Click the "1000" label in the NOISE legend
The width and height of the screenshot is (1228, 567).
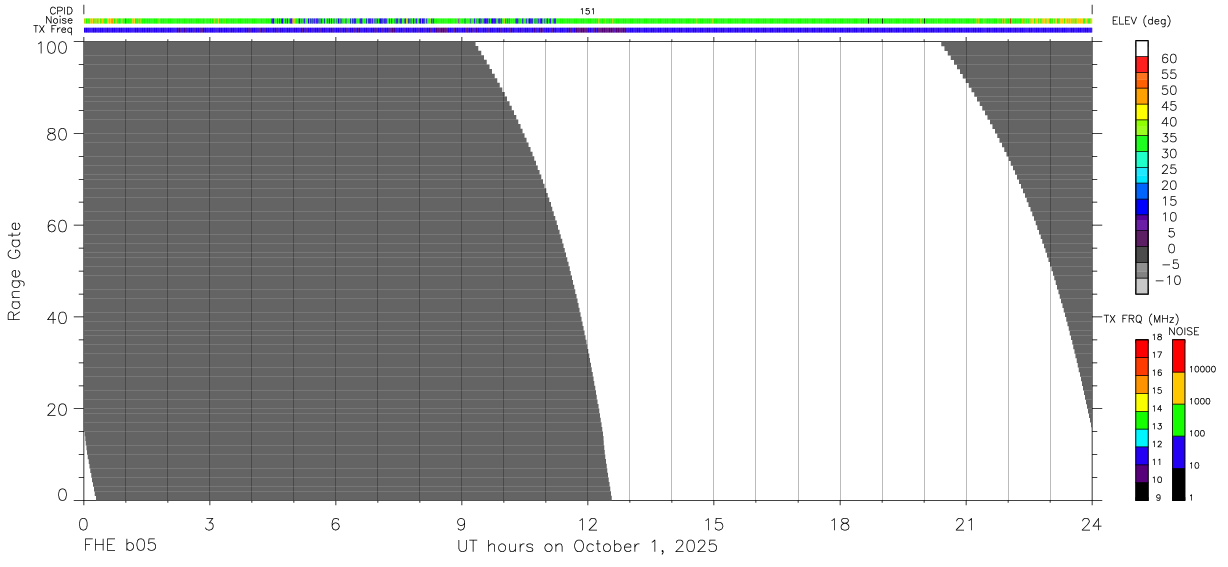click(x=1200, y=401)
